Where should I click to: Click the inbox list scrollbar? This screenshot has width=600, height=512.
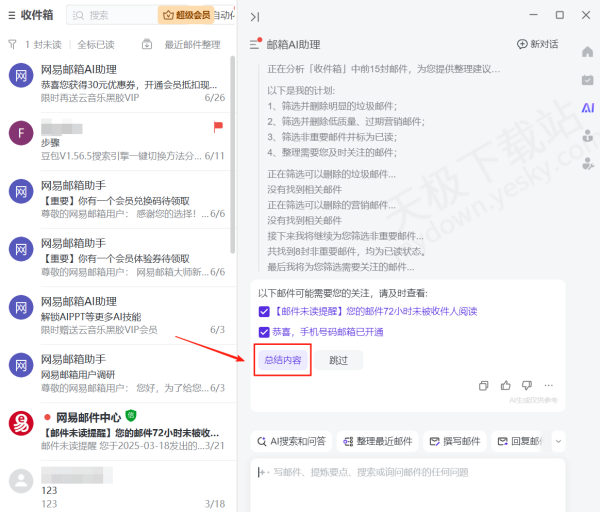(232, 150)
